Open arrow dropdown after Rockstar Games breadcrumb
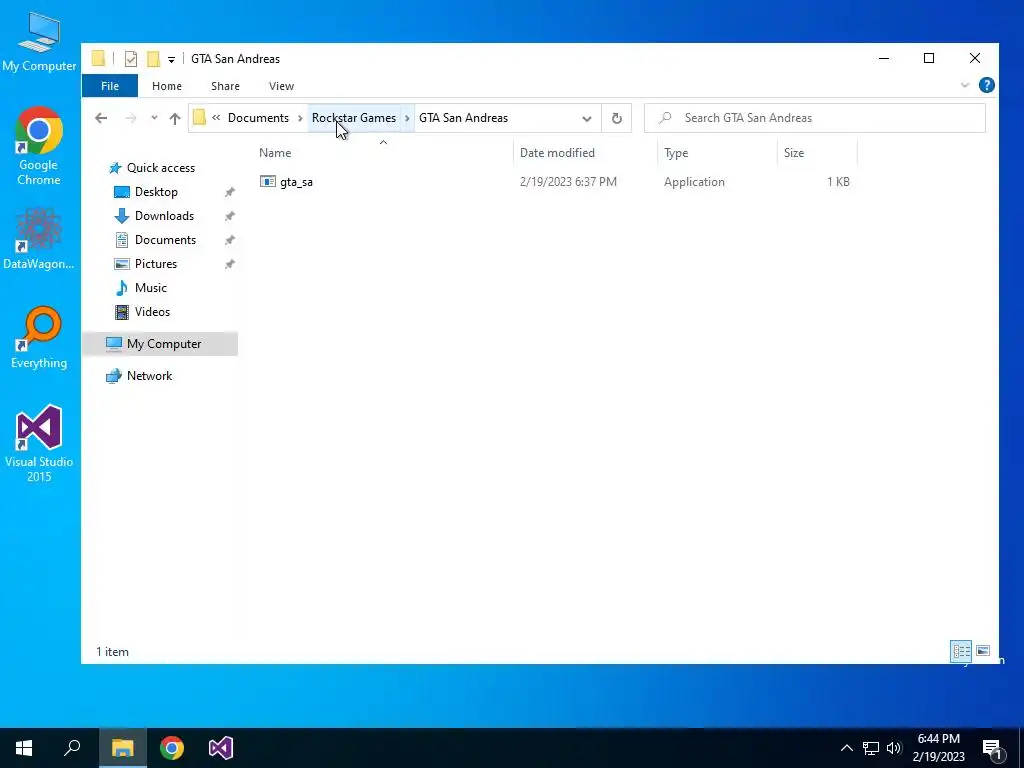 coord(408,118)
